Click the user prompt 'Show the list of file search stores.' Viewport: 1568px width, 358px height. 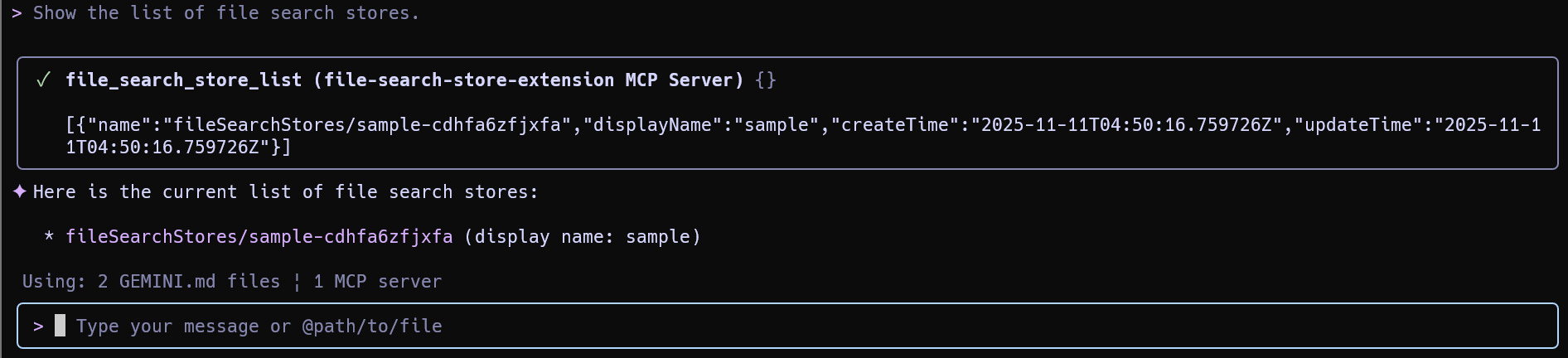[226, 13]
